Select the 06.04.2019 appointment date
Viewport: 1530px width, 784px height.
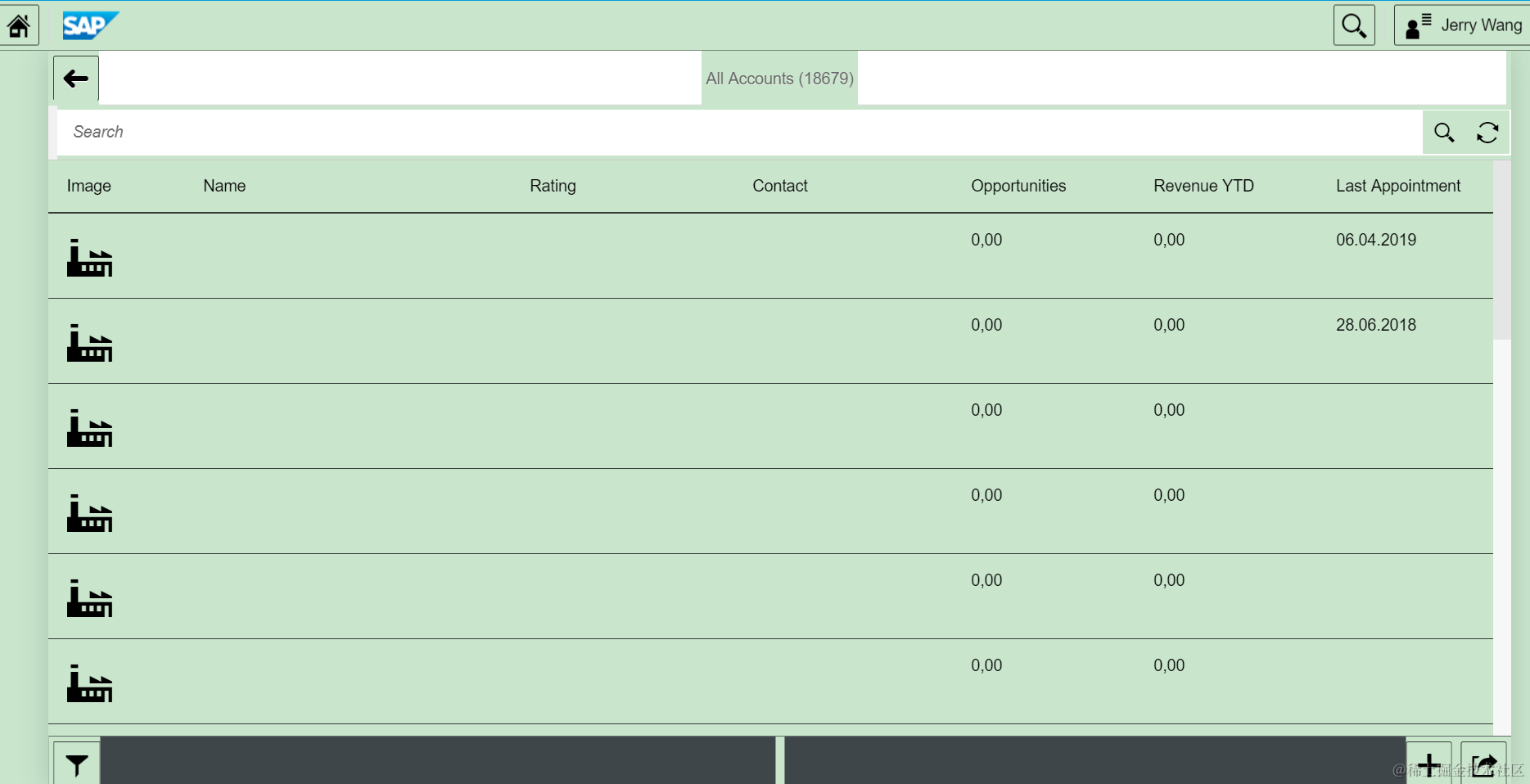[x=1376, y=240]
